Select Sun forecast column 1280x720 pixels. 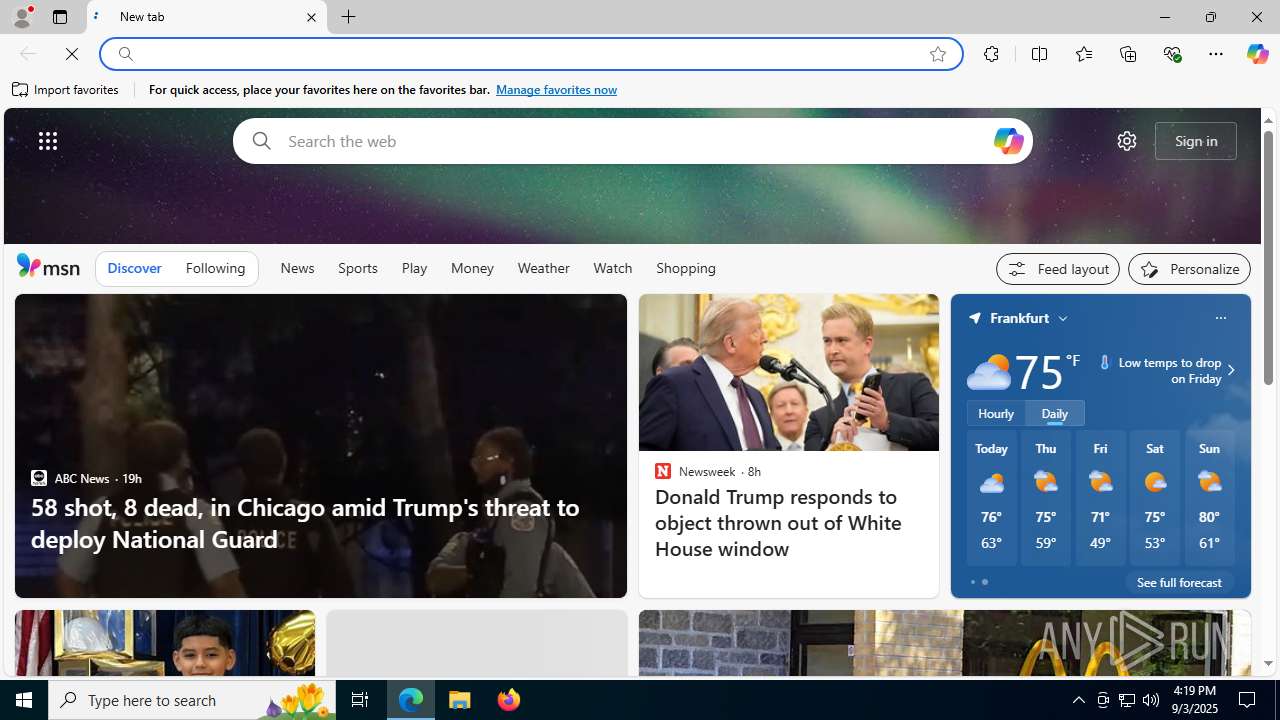[1209, 498]
